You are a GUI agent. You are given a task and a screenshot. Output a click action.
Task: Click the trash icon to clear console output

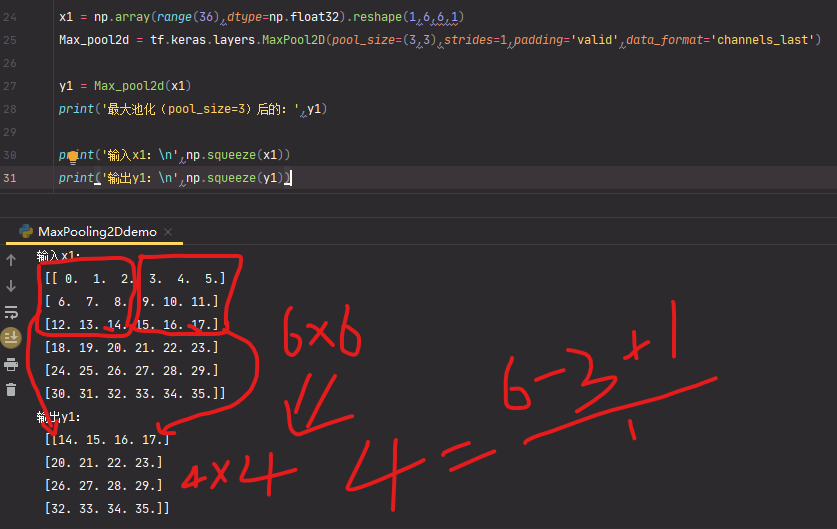tap(11, 390)
